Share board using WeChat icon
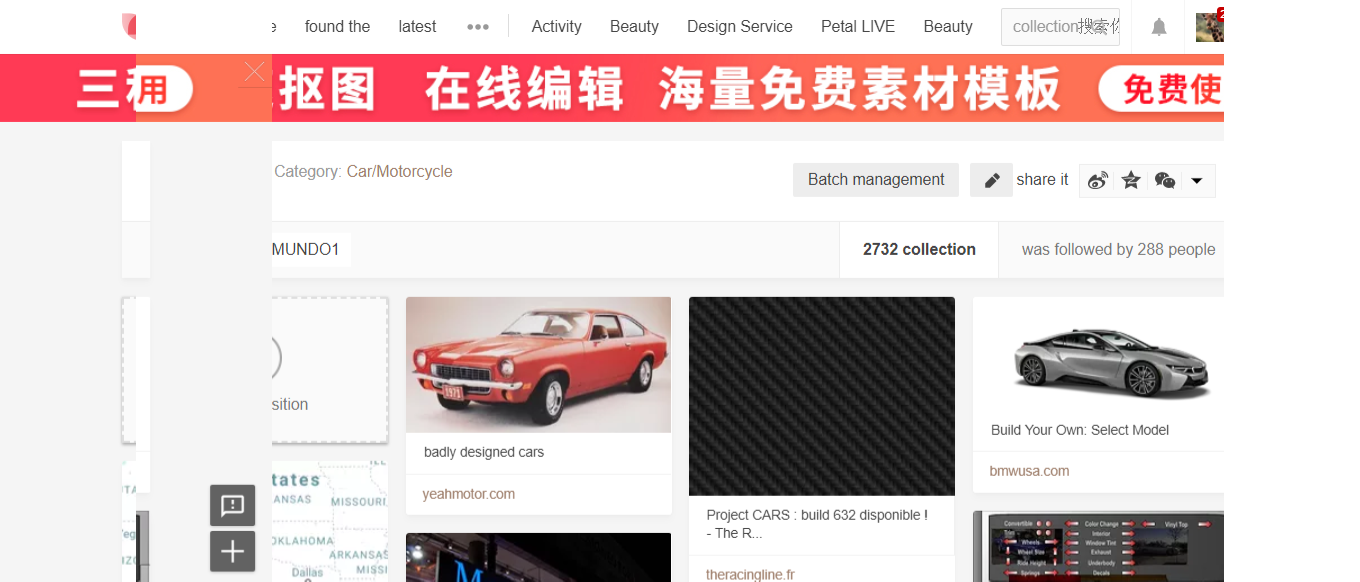The height and width of the screenshot is (582, 1360). (x=1164, y=180)
